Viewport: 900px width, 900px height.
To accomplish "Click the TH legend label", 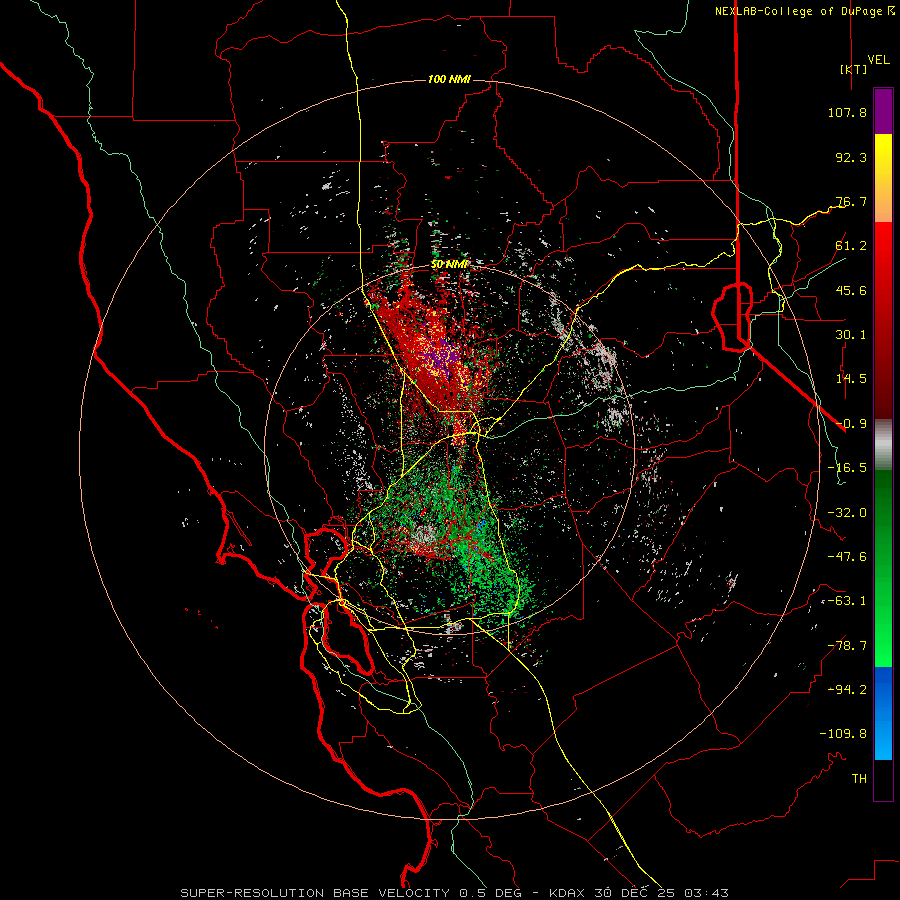I will click(x=859, y=779).
